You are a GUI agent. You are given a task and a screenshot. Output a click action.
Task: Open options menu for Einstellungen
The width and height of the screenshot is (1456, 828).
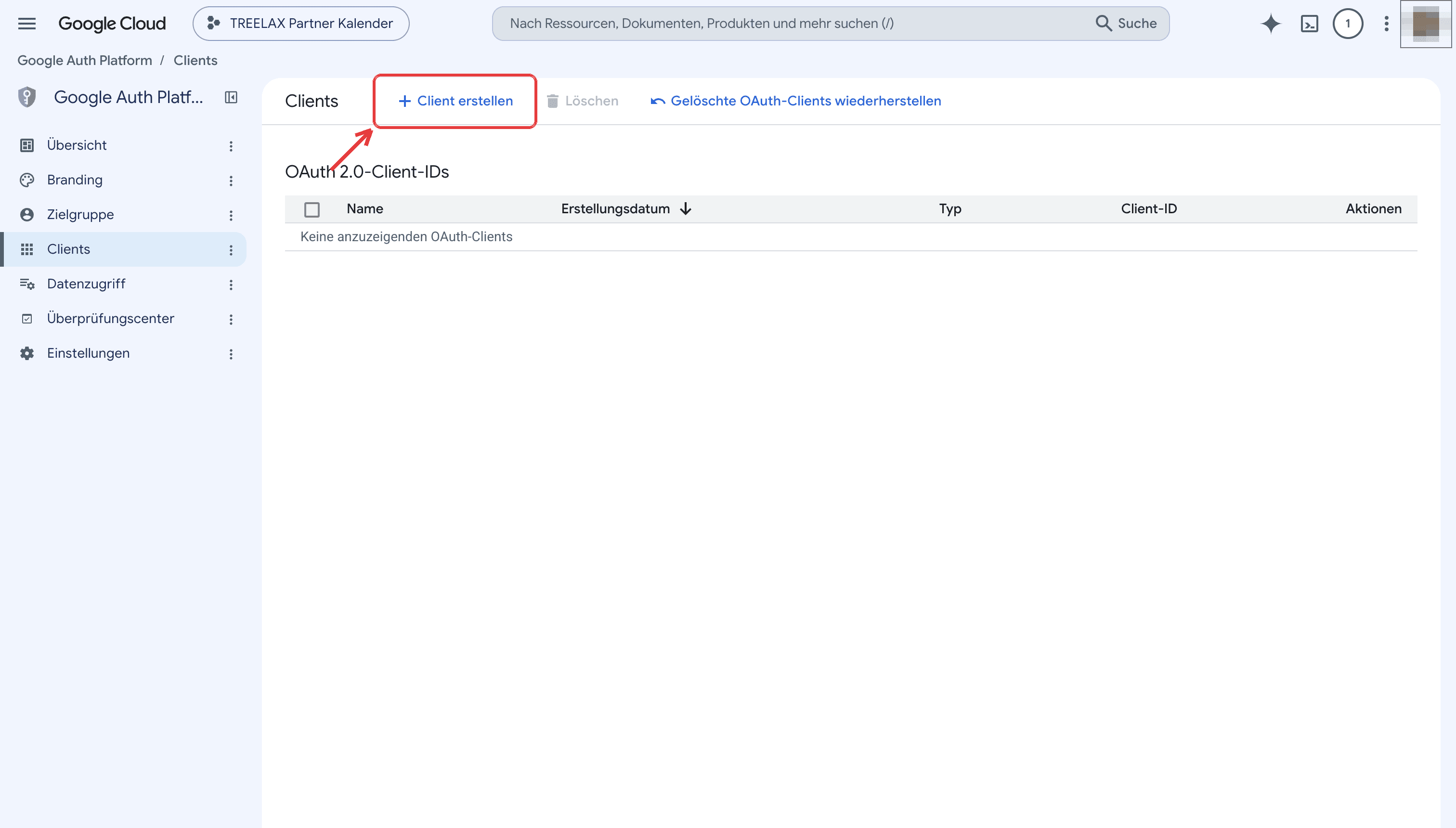coord(231,354)
